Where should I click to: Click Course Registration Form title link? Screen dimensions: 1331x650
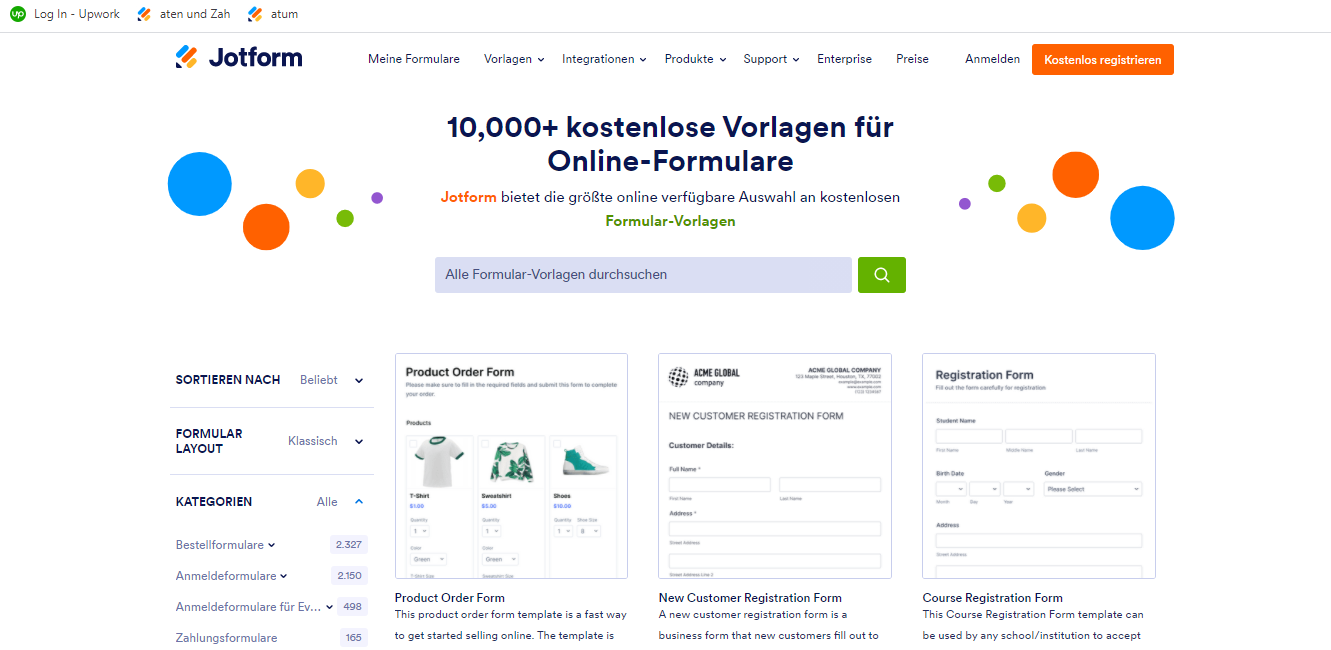tap(993, 598)
